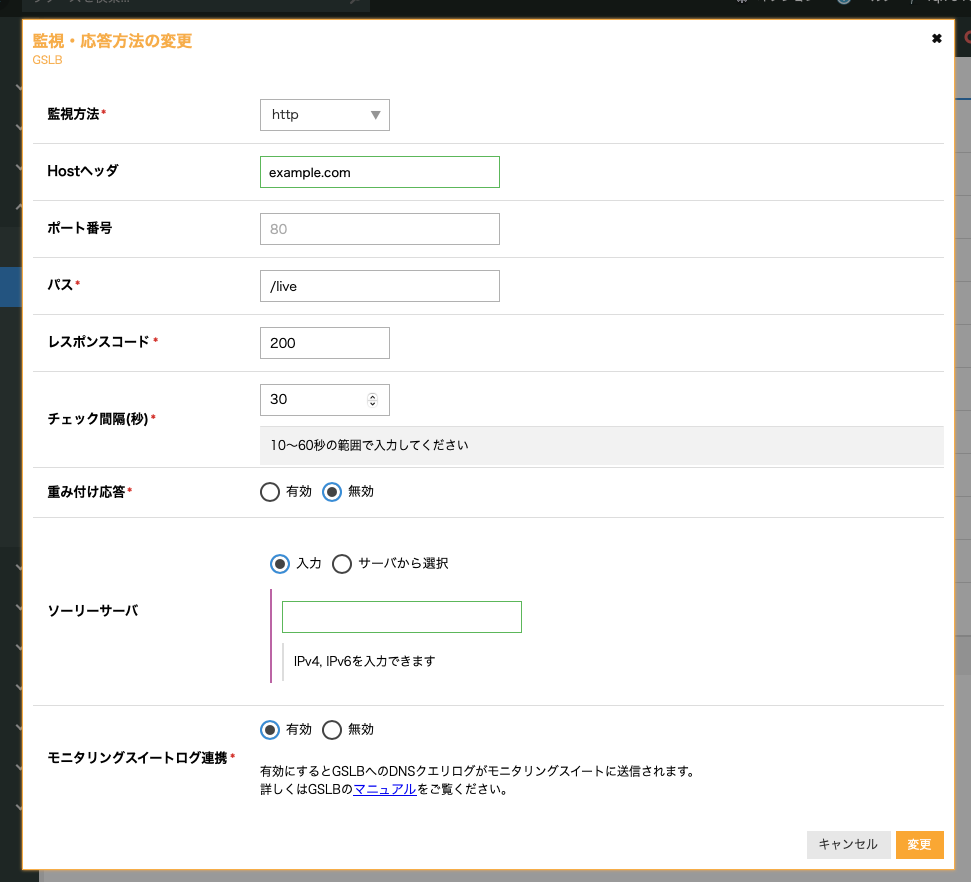Click the Hostヘッダ field with example.com
The width and height of the screenshot is (971, 882).
click(x=379, y=172)
